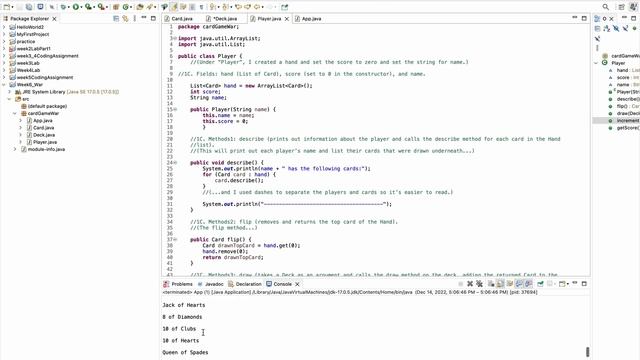Viewport: 640px width, 360px height.
Task: Open the Run button dropdown arrow
Action: point(81,7)
